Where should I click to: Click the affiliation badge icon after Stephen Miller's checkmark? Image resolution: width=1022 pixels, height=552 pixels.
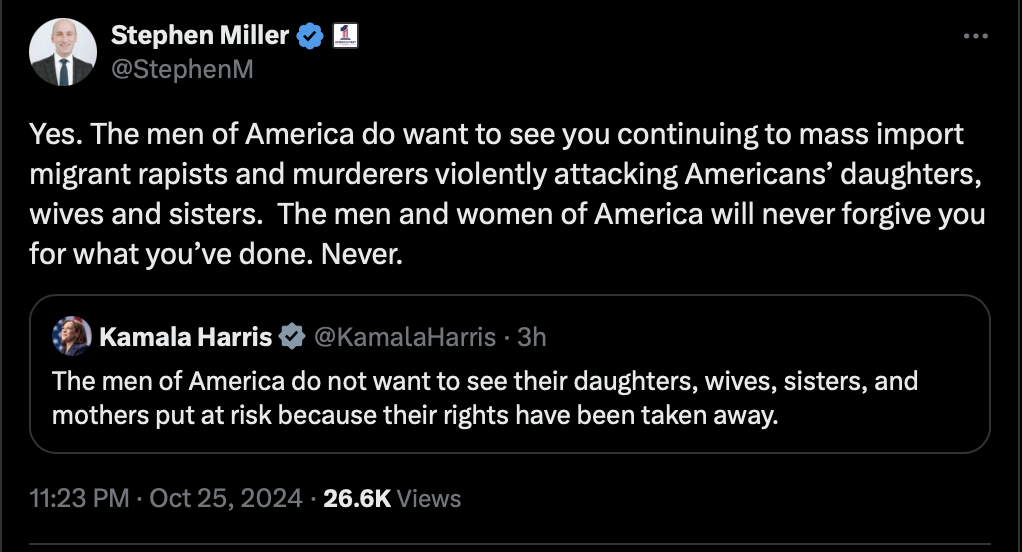pos(344,37)
